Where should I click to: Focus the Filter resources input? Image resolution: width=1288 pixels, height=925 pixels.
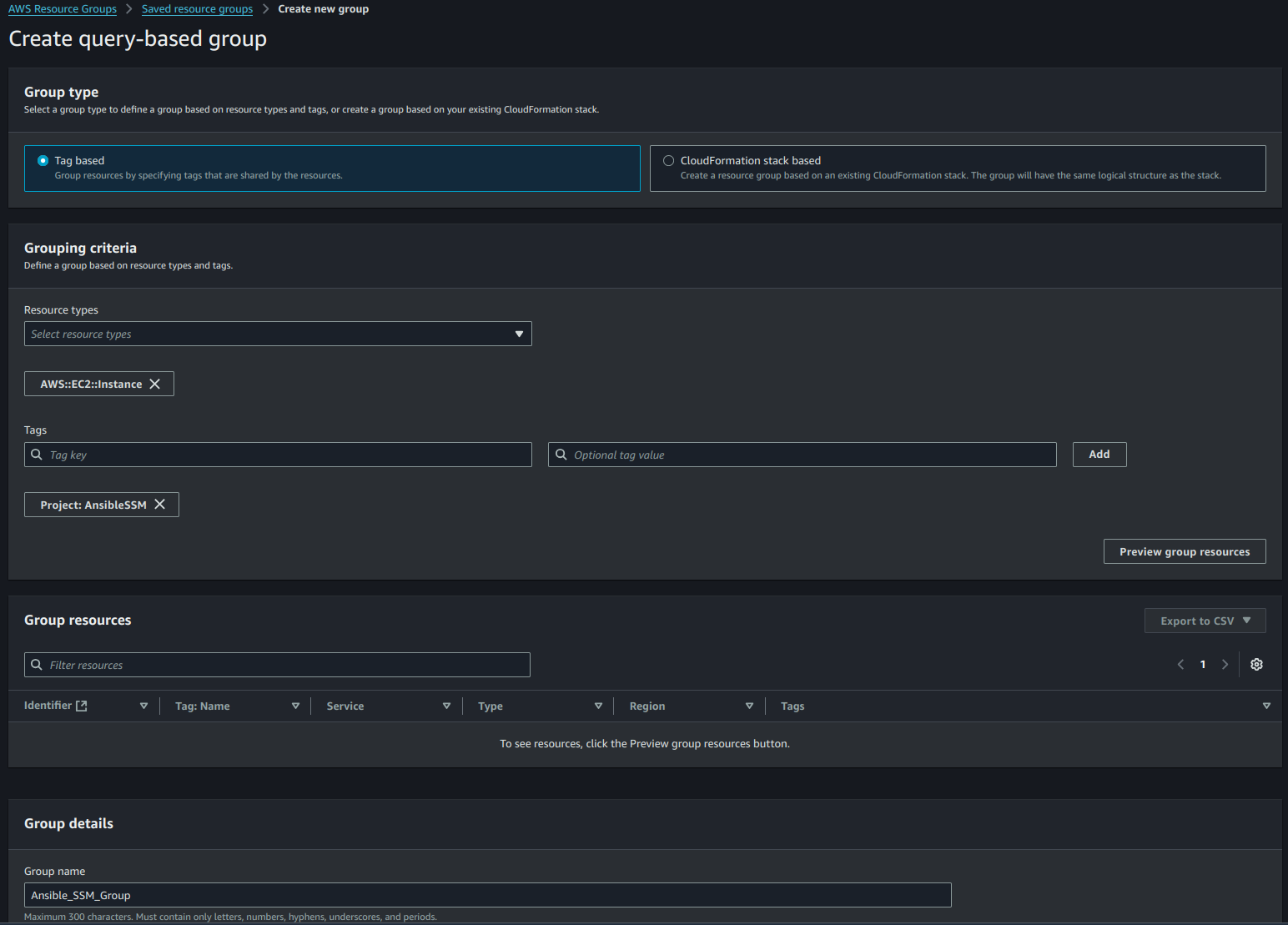coord(277,665)
